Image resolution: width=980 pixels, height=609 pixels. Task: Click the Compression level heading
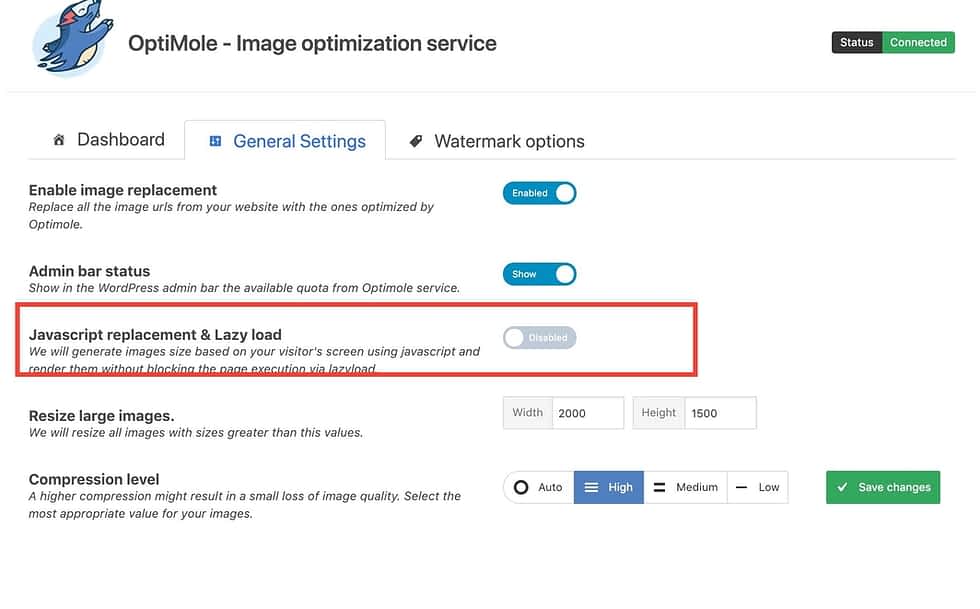94,480
